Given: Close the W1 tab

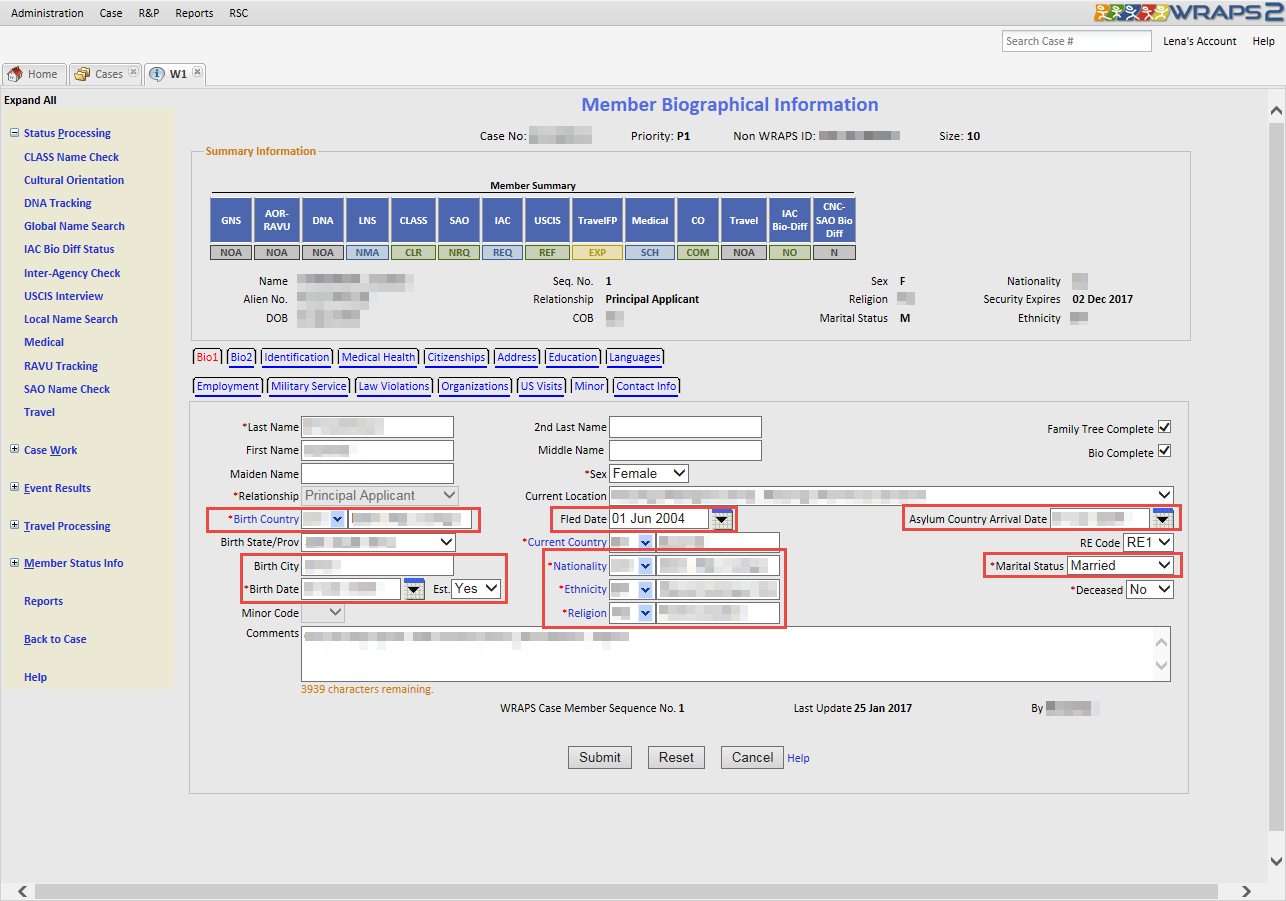Looking at the screenshot, I should (x=197, y=73).
